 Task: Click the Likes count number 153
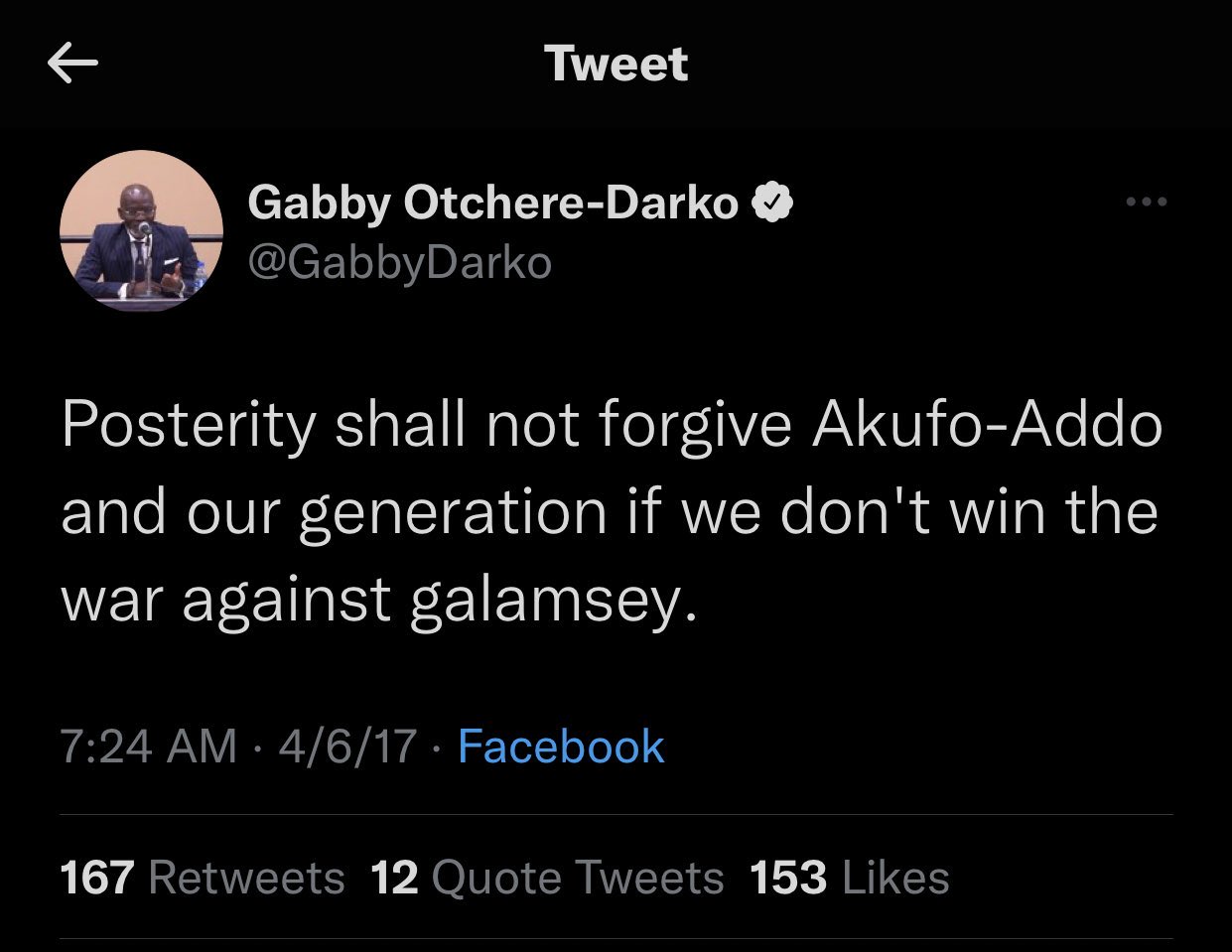click(x=787, y=878)
